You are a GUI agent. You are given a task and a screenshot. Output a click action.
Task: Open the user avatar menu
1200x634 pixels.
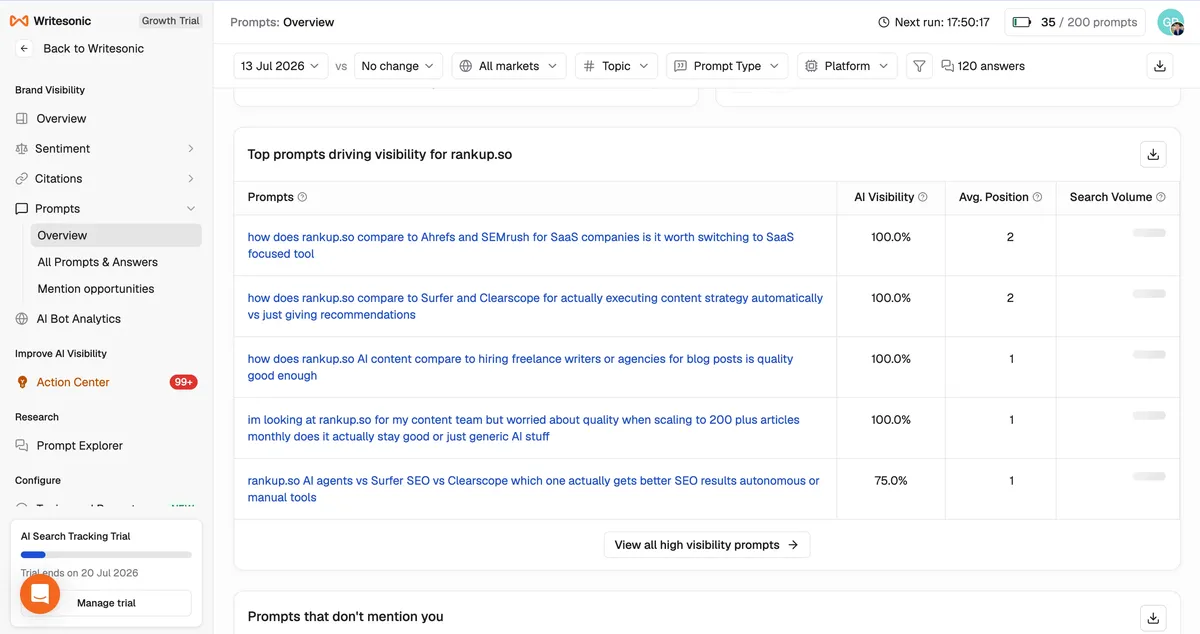tap(1170, 22)
